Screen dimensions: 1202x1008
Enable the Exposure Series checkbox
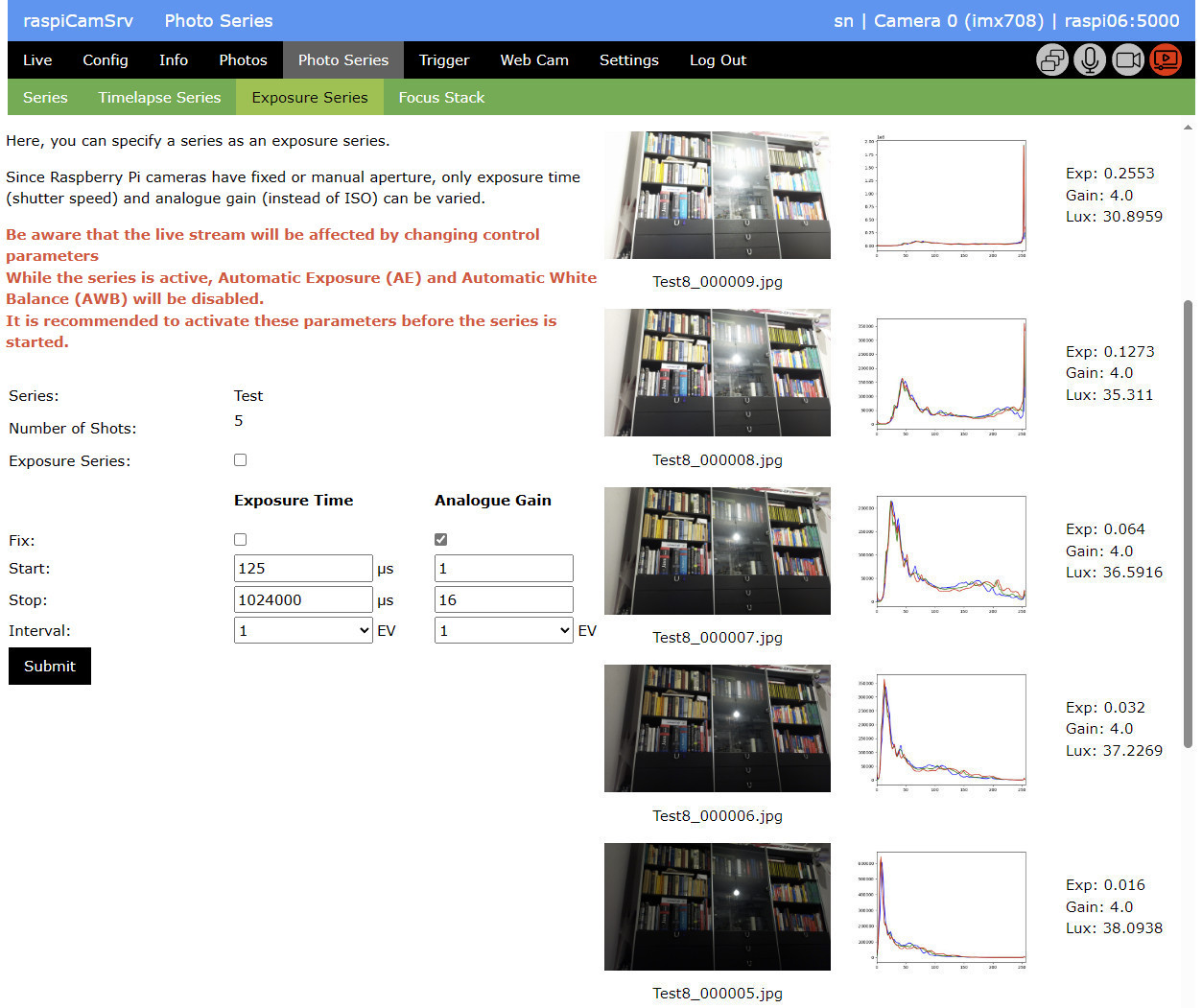pyautogui.click(x=241, y=460)
